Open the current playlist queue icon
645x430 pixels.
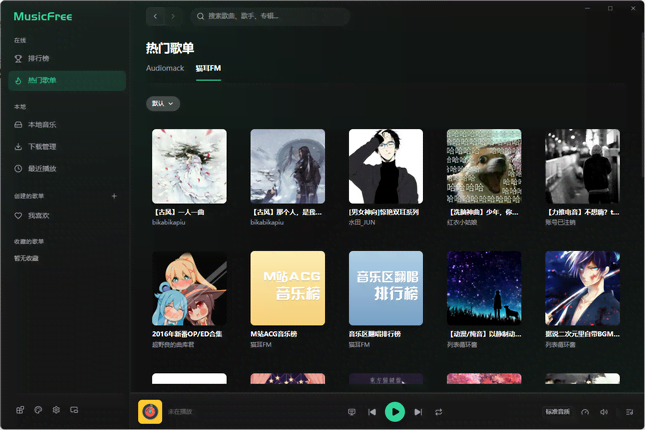[629, 412]
